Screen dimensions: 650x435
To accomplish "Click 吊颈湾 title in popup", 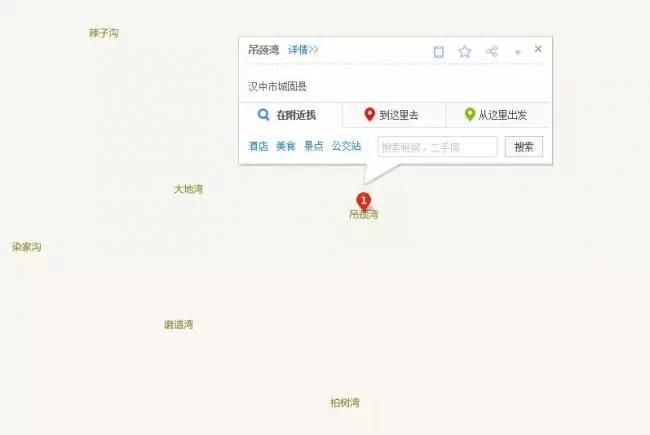I will point(264,50).
